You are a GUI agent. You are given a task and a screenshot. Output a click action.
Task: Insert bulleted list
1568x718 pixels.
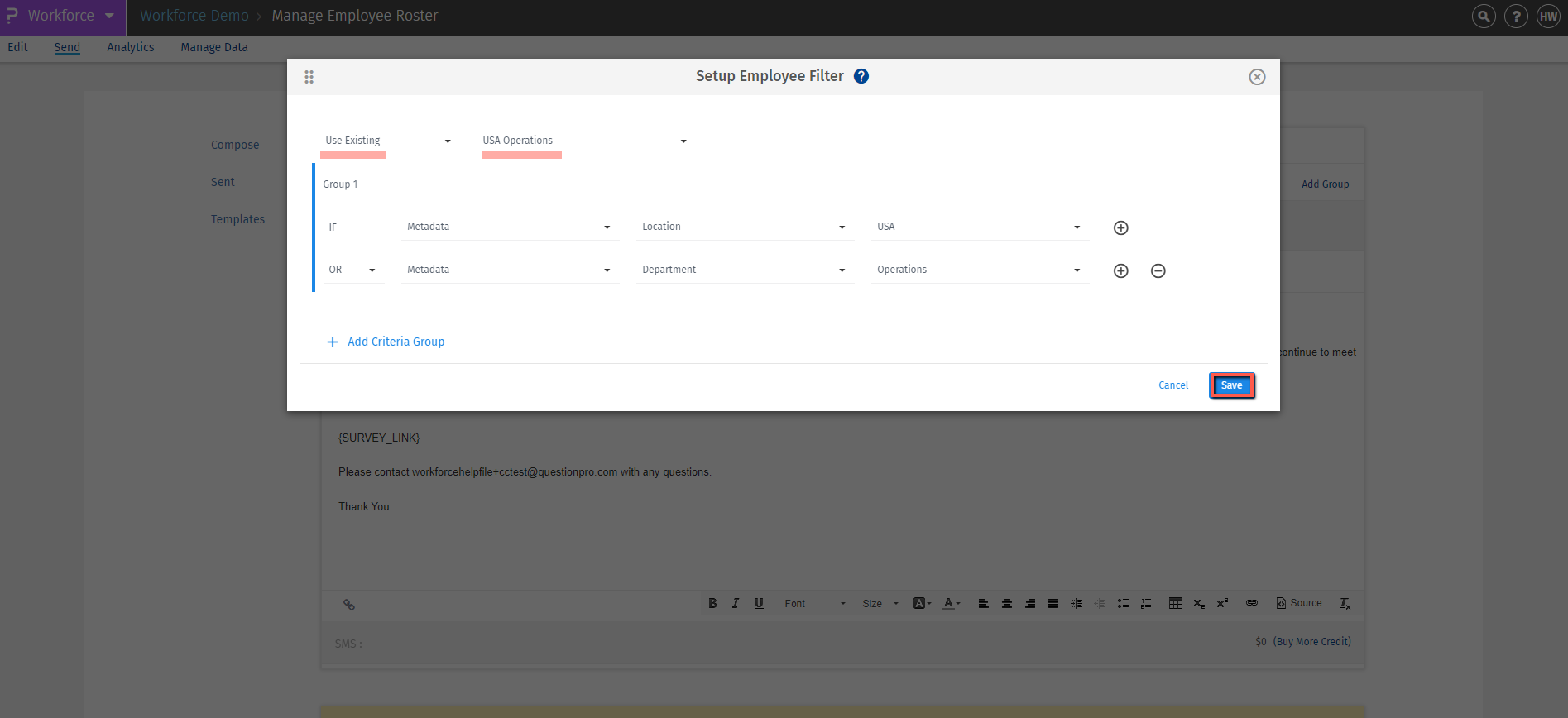(1123, 603)
